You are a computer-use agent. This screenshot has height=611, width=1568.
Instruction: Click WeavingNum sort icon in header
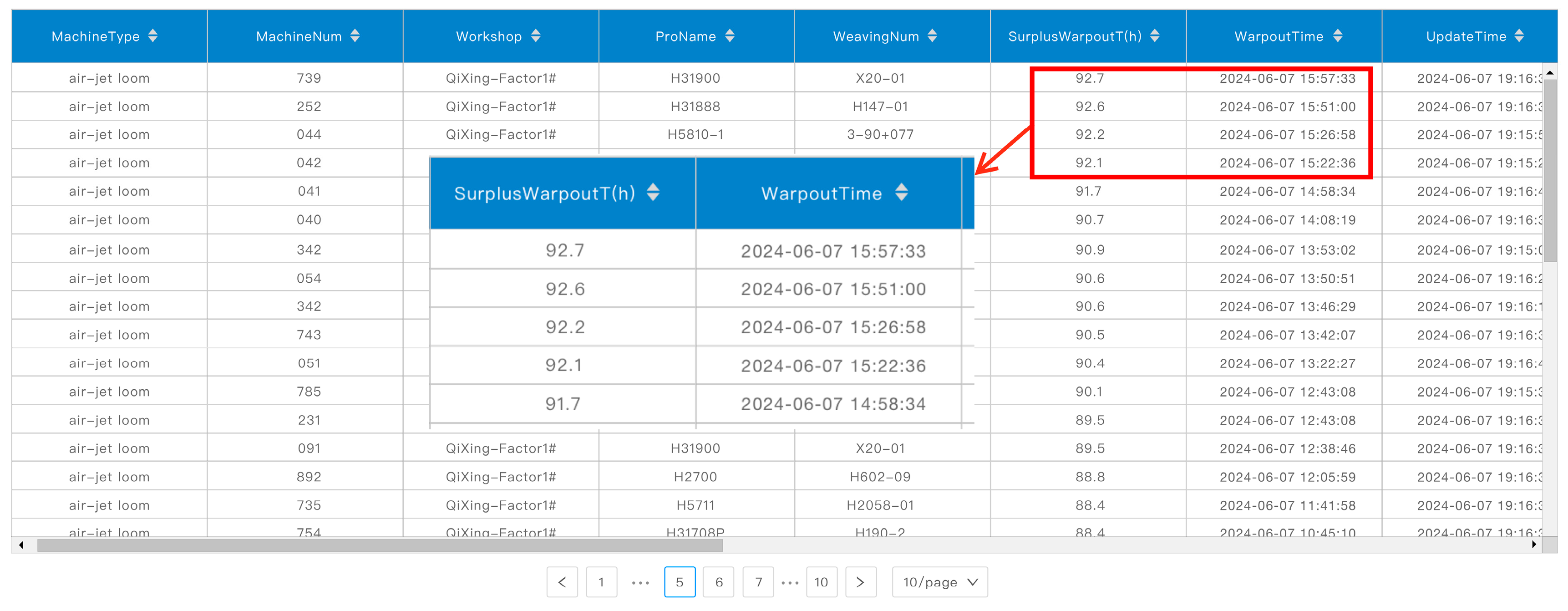(x=932, y=36)
